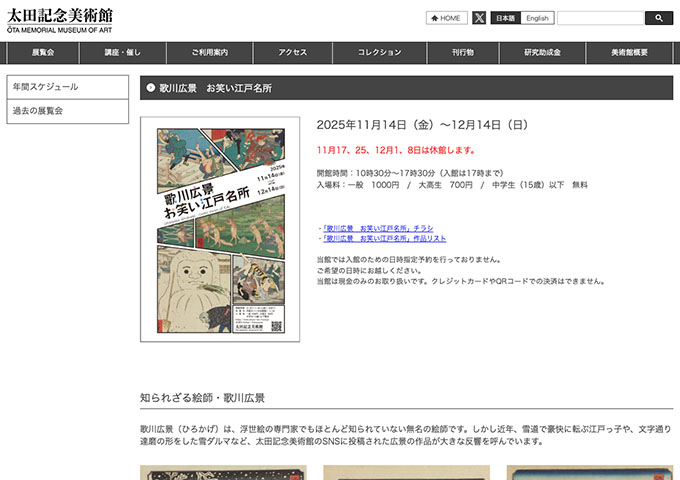Open the 刊行物 menu
This screenshot has width=680, height=480.
(463, 52)
